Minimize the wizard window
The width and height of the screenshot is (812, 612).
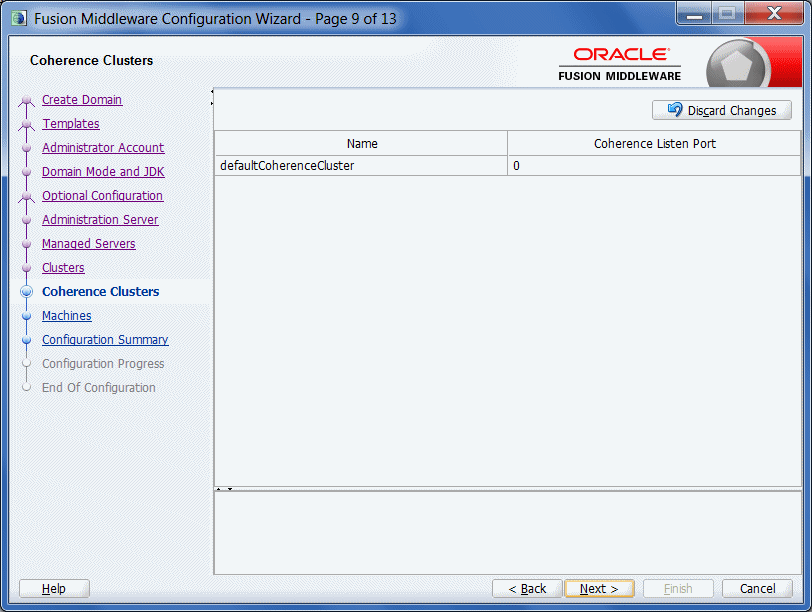pos(694,13)
